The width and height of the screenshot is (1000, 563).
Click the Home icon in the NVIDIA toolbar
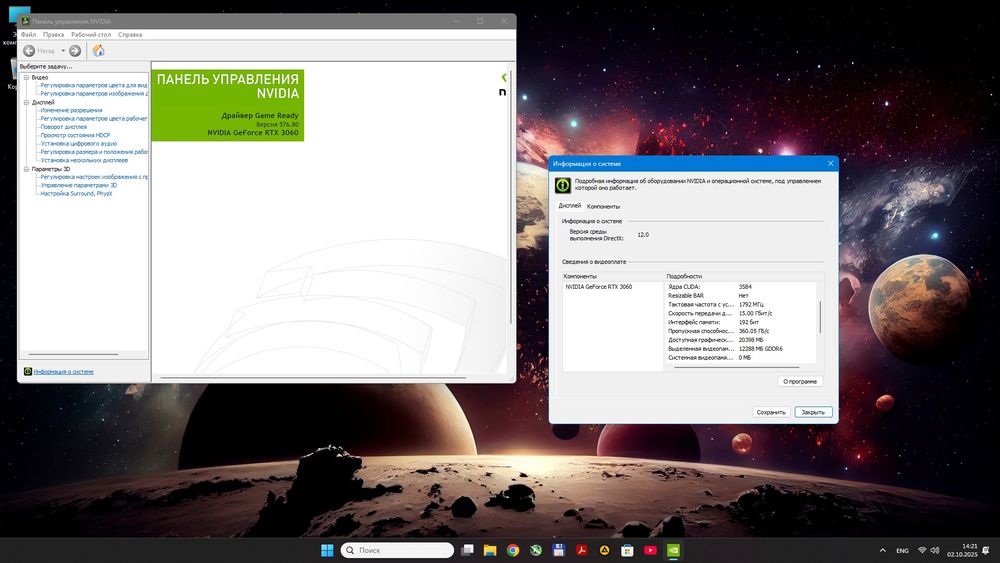click(98, 50)
